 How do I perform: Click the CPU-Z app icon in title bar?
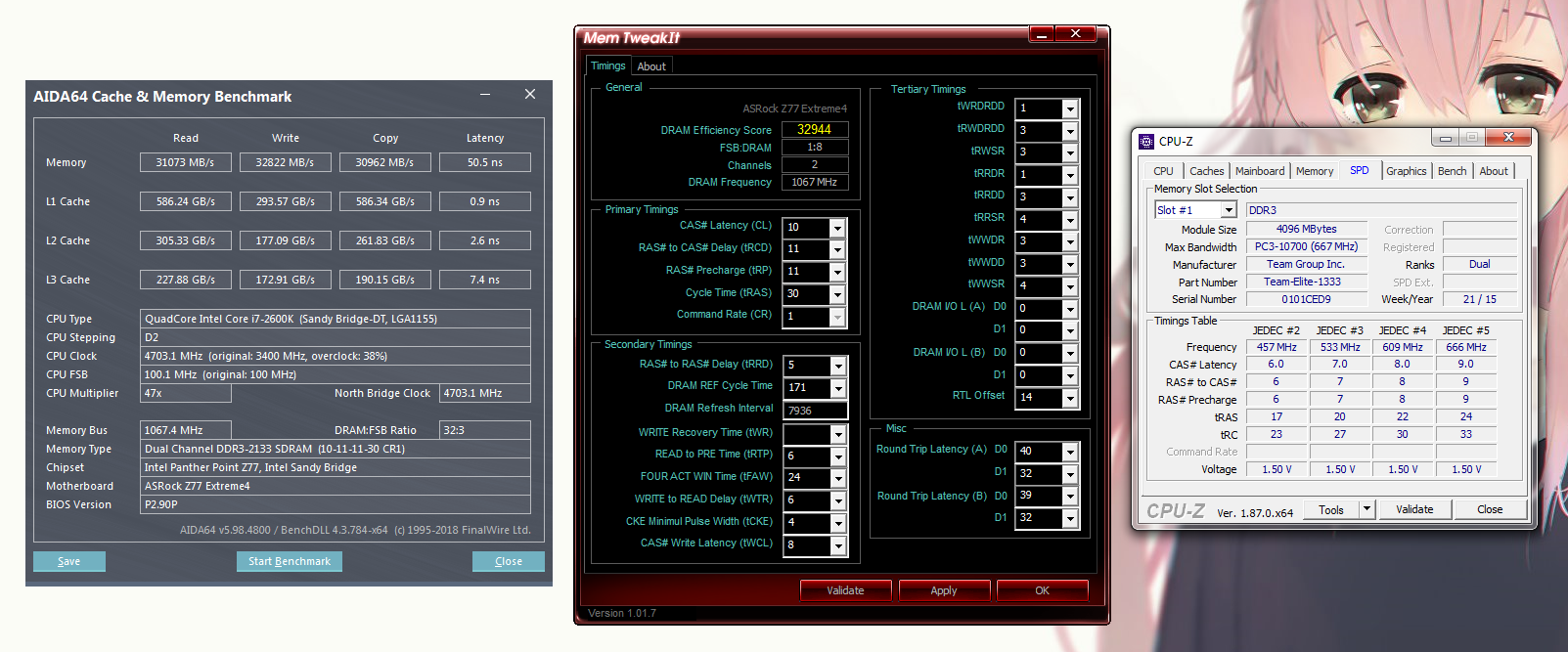click(1146, 142)
